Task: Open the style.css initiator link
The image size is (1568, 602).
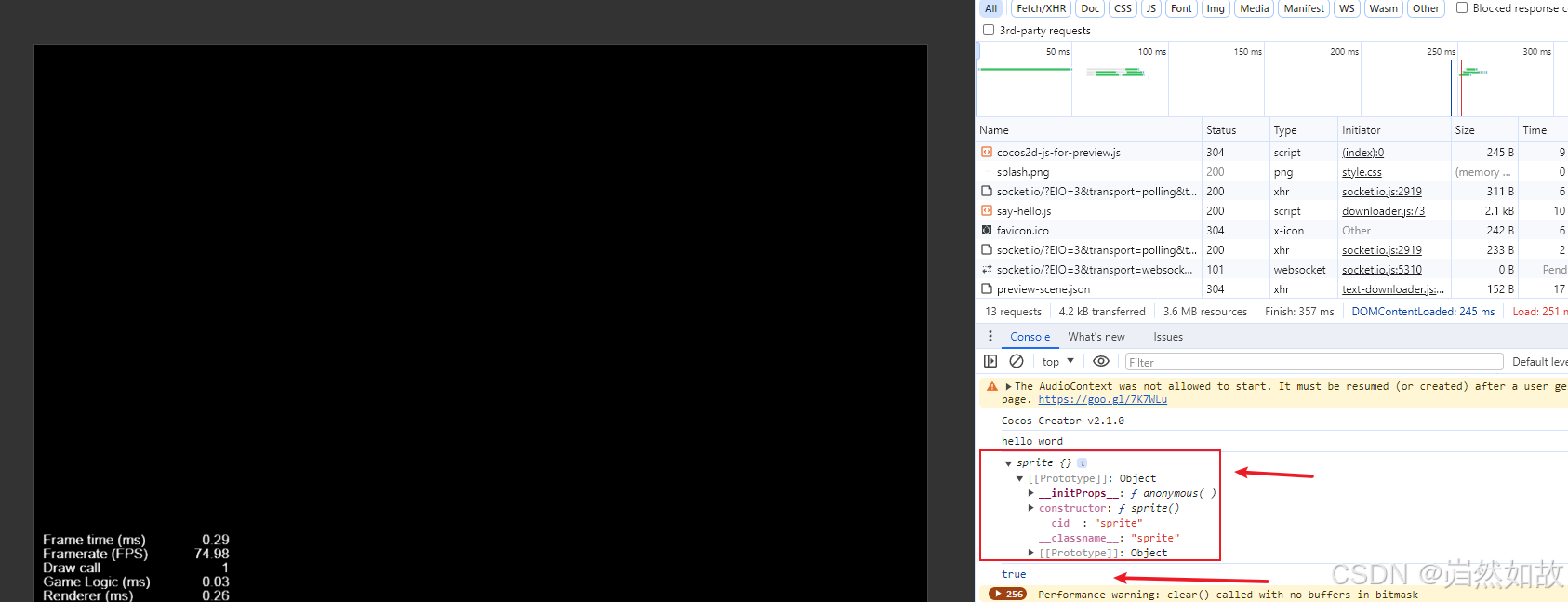Action: click(1362, 172)
